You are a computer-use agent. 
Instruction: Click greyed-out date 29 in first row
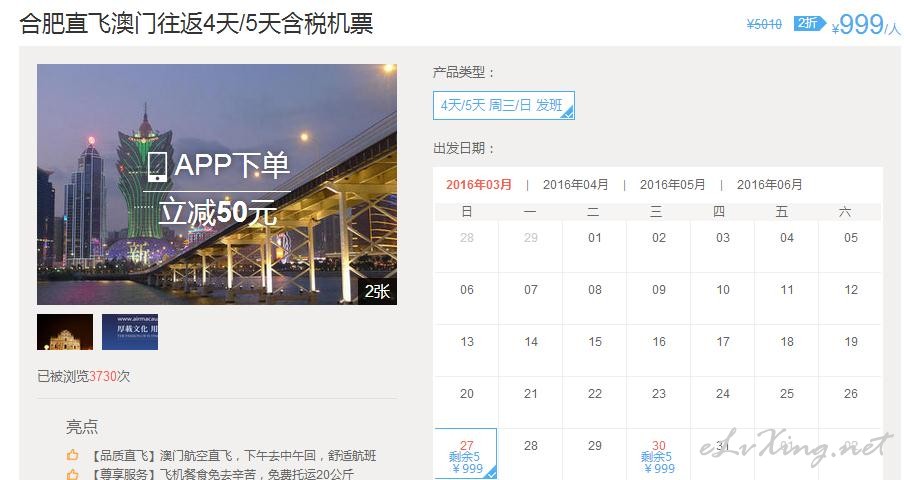pyautogui.click(x=530, y=238)
